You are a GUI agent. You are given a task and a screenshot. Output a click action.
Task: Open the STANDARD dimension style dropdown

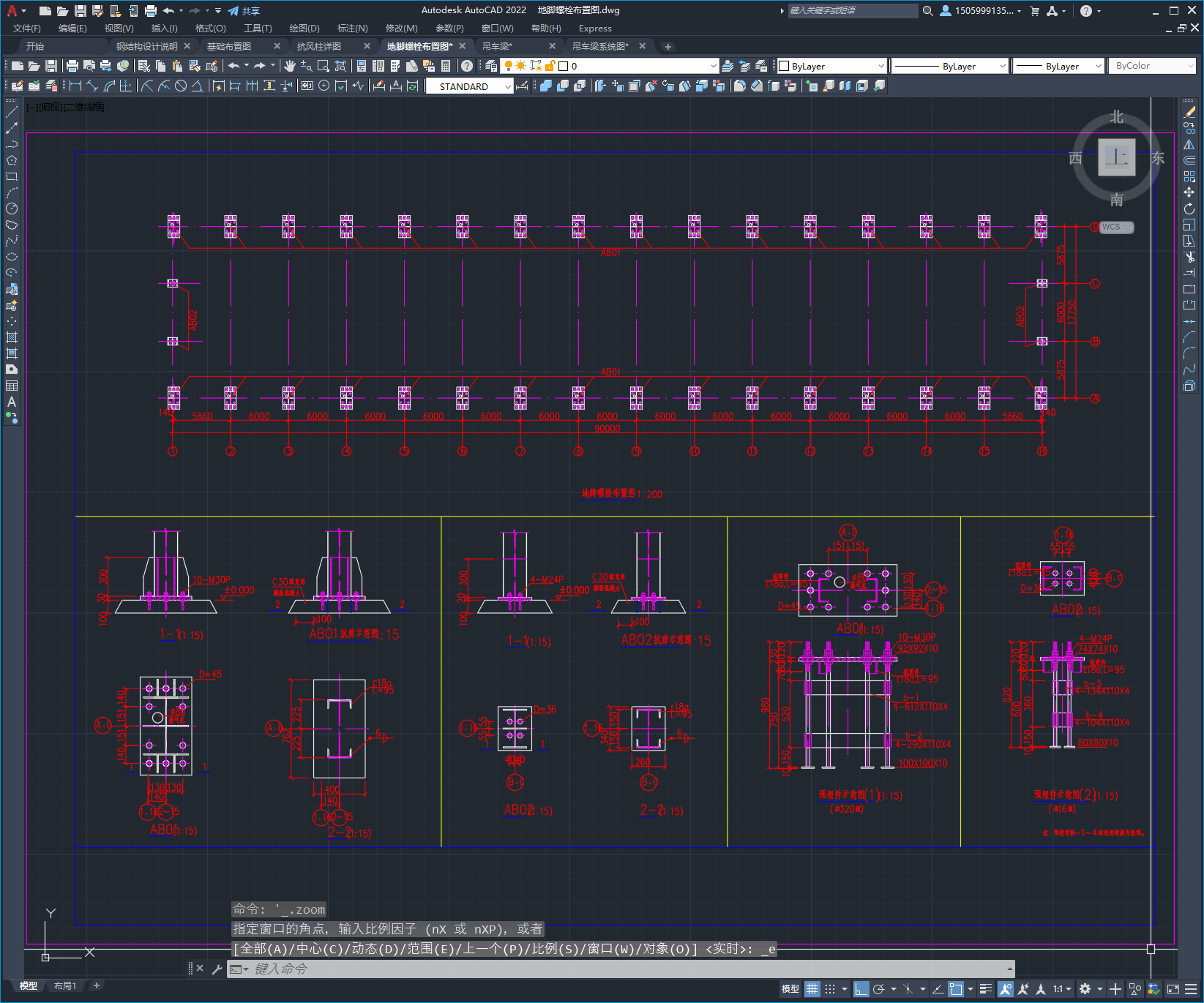[x=470, y=86]
